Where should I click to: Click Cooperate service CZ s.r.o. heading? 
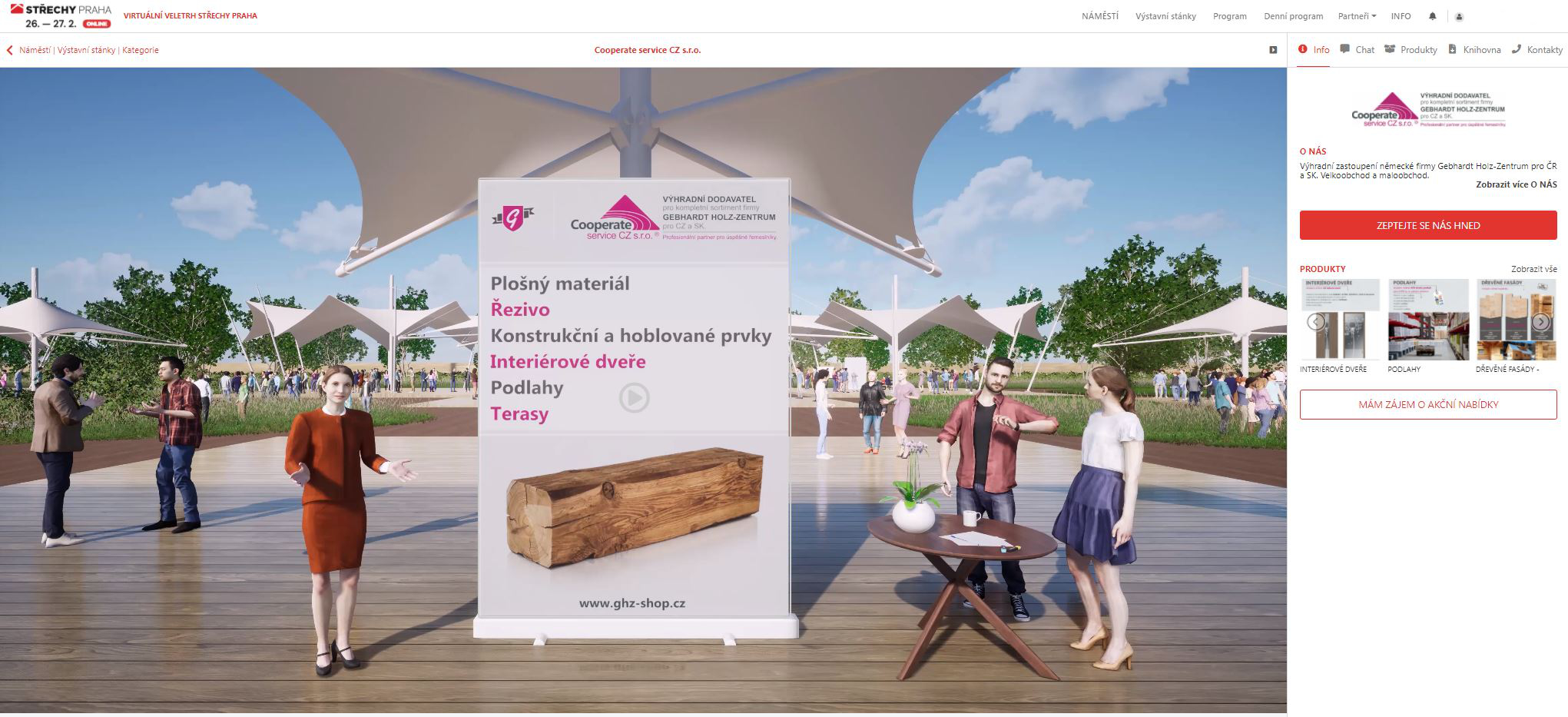(x=648, y=50)
